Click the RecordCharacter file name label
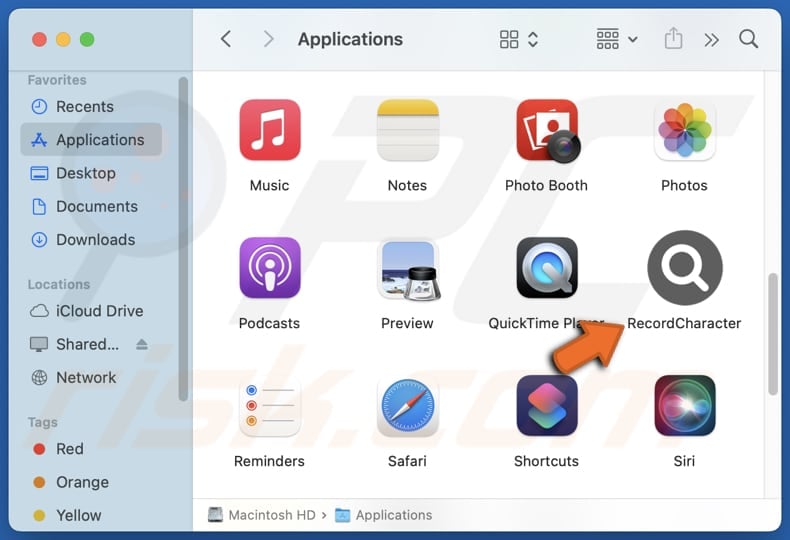Screen dimensions: 790x540 [x=684, y=323]
